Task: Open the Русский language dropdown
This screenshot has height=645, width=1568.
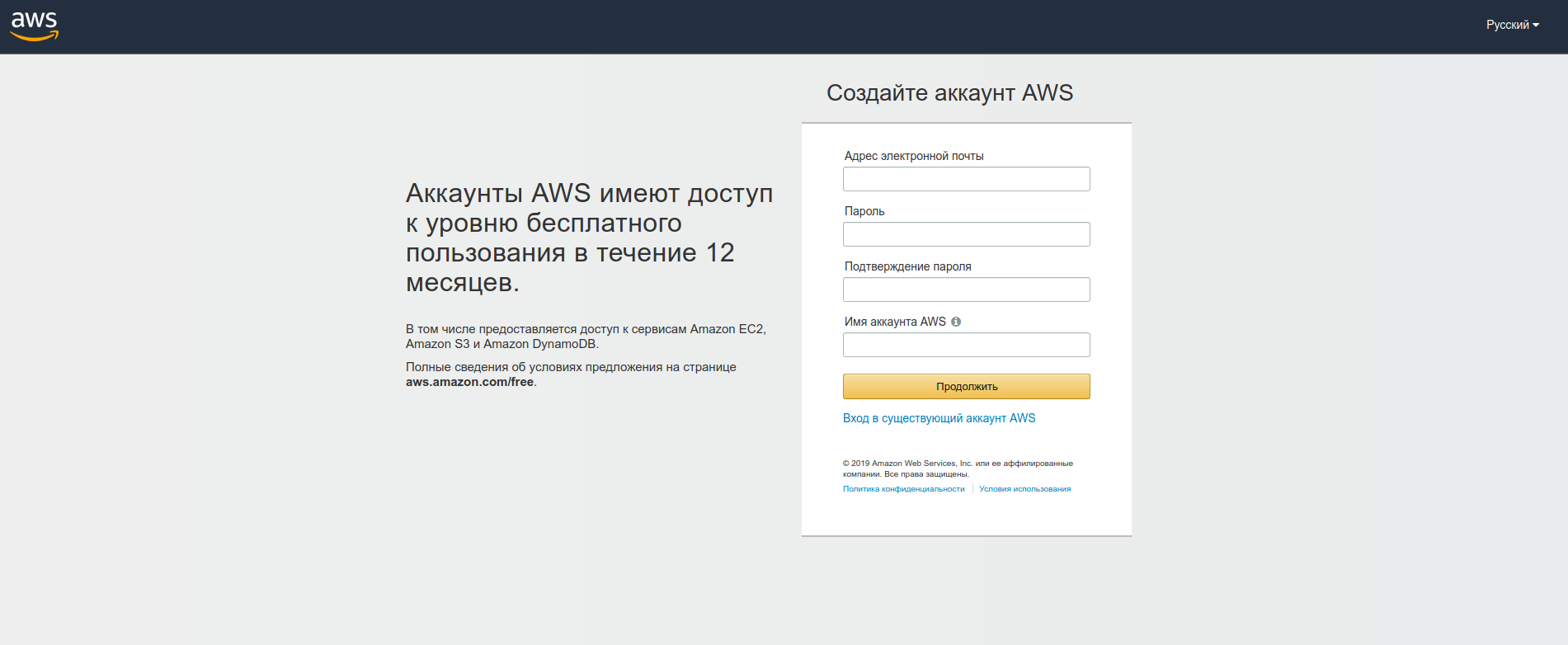Action: 1512,25
